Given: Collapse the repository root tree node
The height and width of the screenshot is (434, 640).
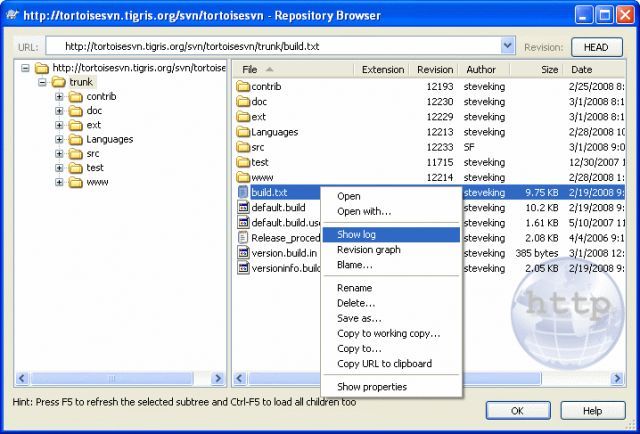Looking at the screenshot, I should click(x=25, y=68).
